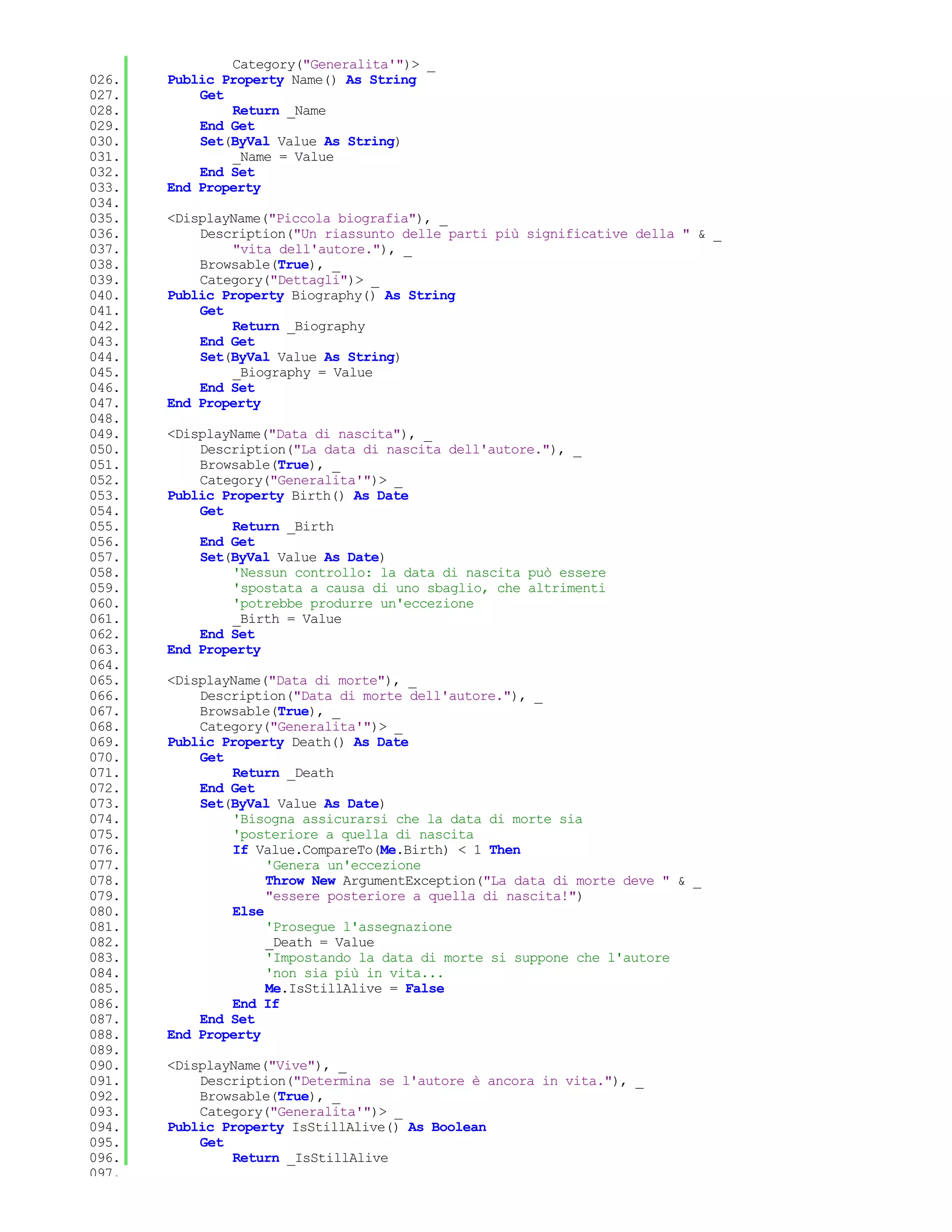Click the '_Name = Value' assignment

pyautogui.click(x=283, y=157)
